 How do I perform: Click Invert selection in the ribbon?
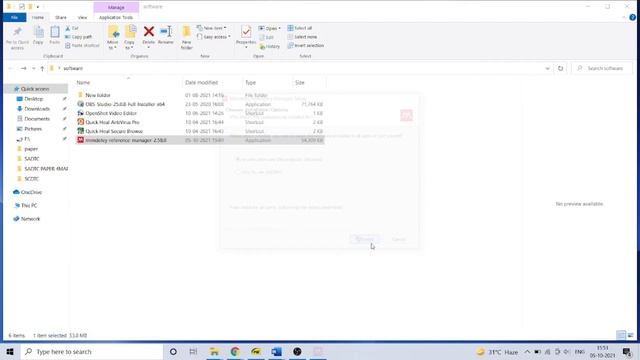click(x=306, y=46)
